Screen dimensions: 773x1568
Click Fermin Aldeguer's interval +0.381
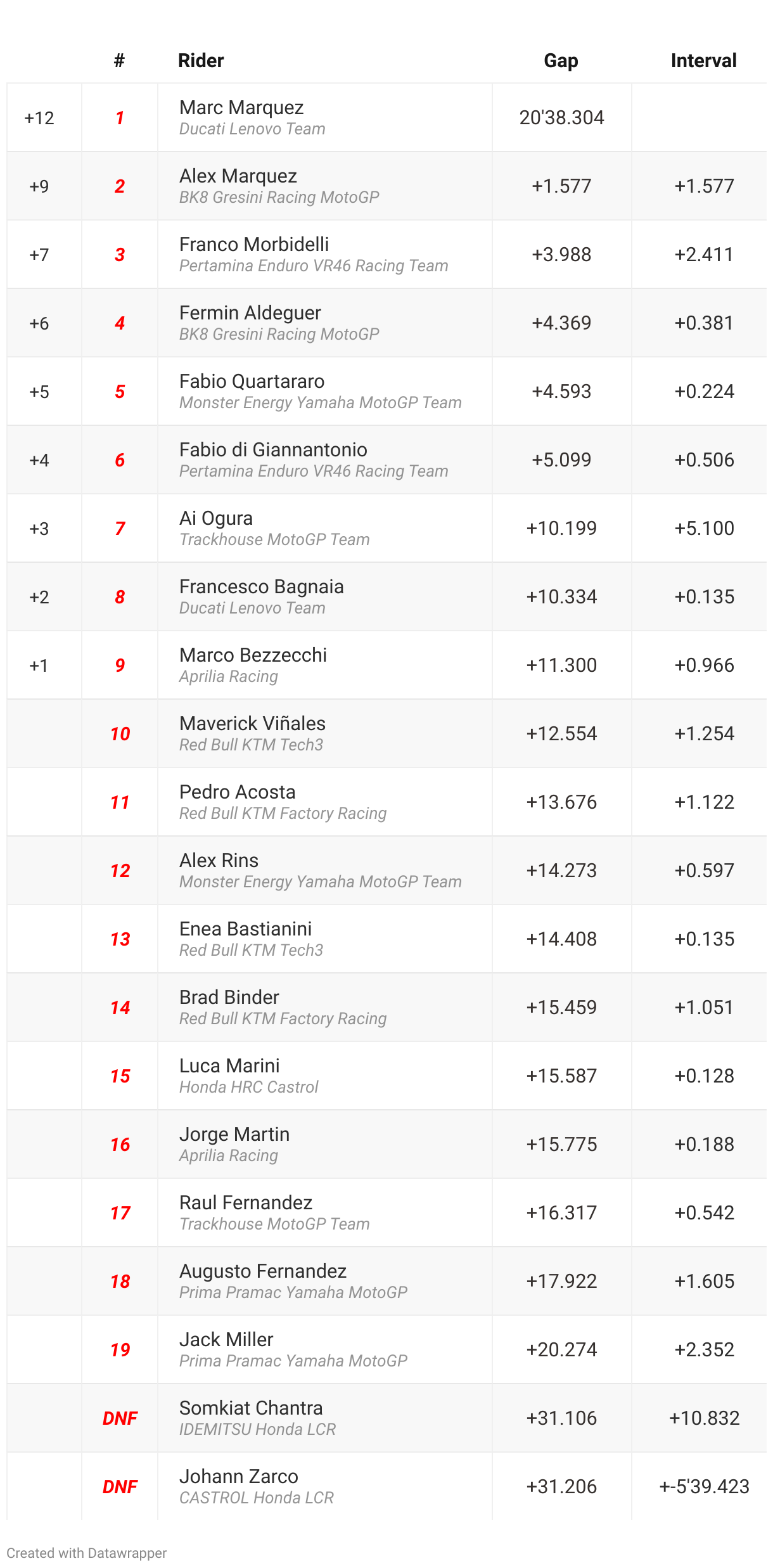704,323
